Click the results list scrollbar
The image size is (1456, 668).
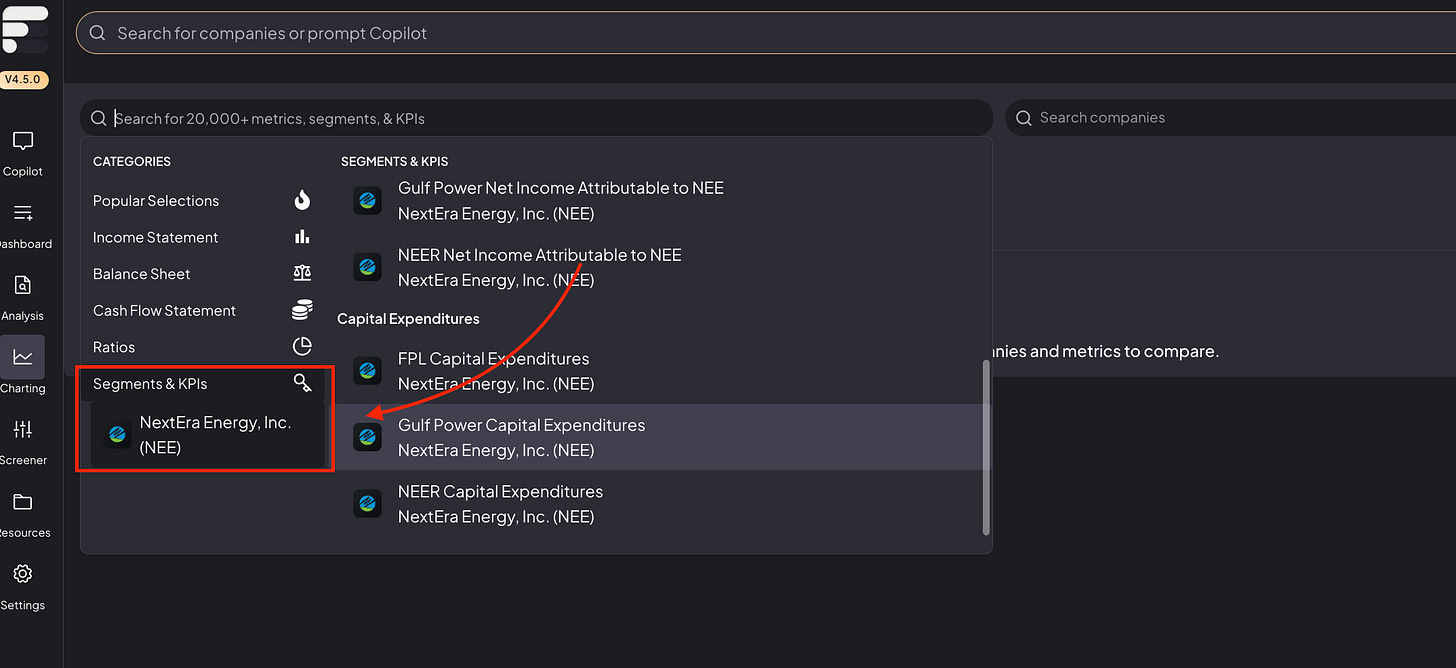(x=987, y=447)
